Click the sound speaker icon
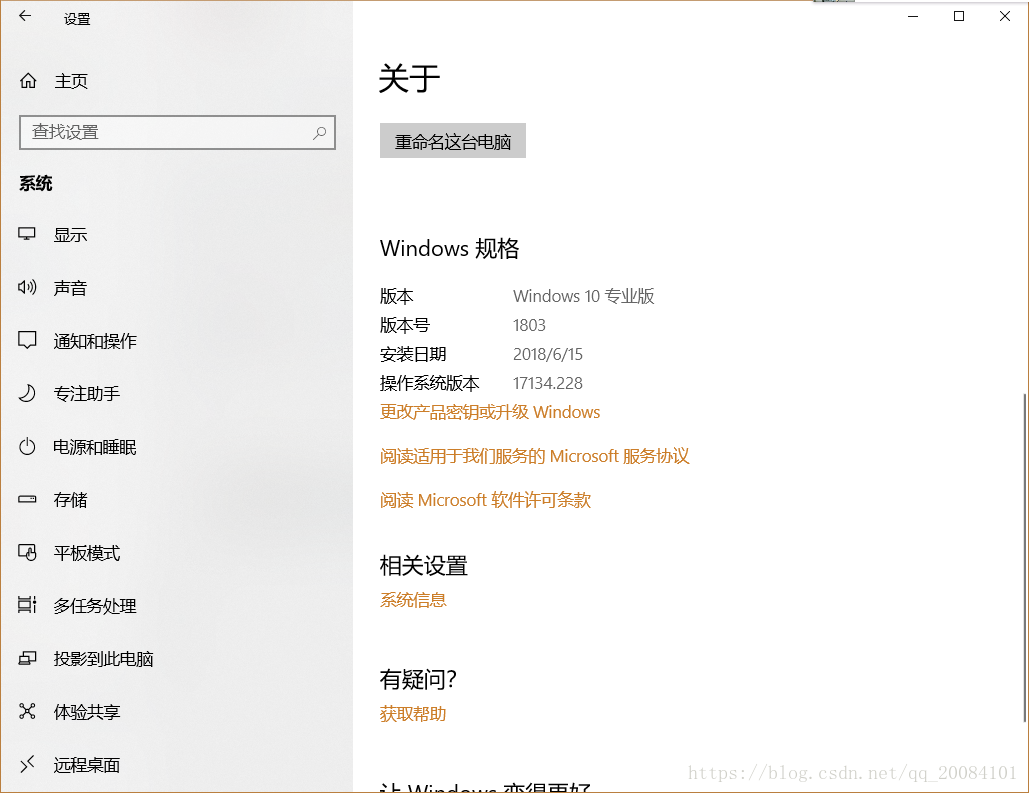Viewport: 1029px width, 793px height. [x=27, y=288]
